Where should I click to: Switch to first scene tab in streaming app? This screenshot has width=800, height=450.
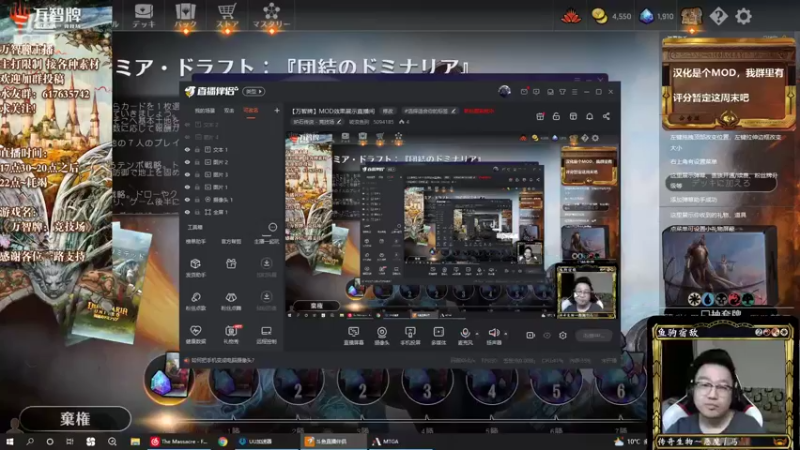(x=205, y=110)
